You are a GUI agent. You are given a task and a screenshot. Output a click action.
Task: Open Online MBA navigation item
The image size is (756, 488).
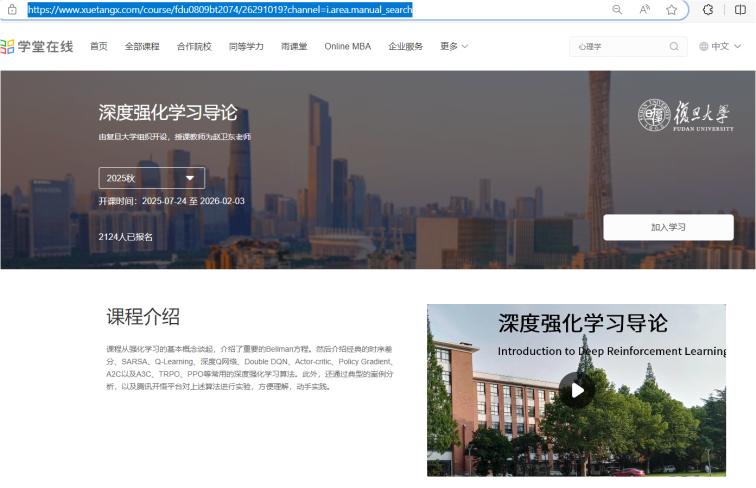tap(348, 46)
